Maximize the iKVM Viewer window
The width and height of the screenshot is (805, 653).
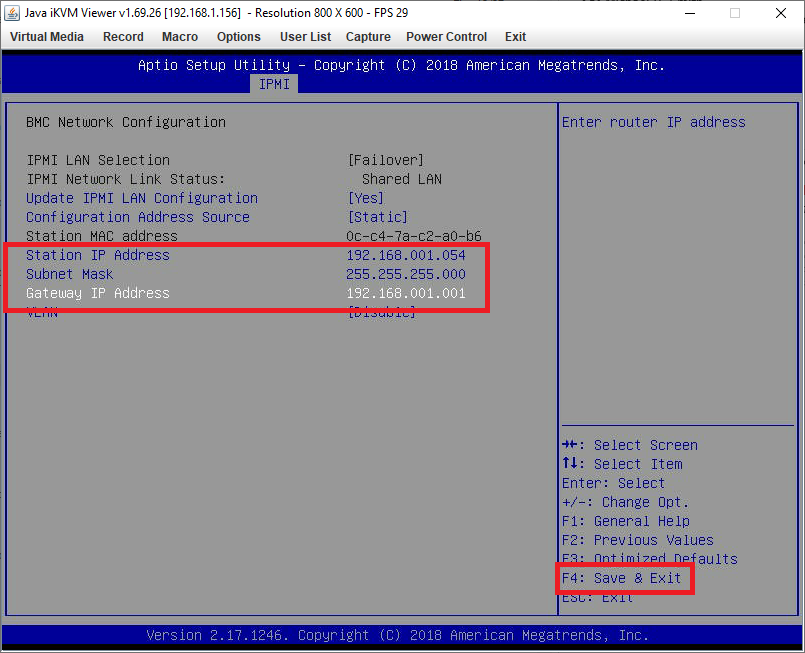pos(735,13)
